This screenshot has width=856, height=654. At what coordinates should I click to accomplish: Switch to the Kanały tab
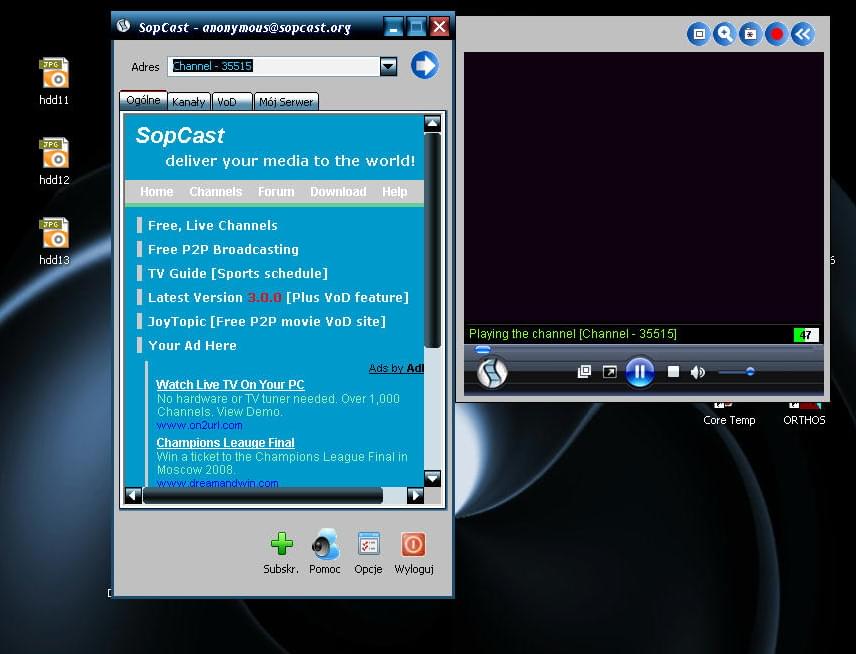tap(188, 102)
